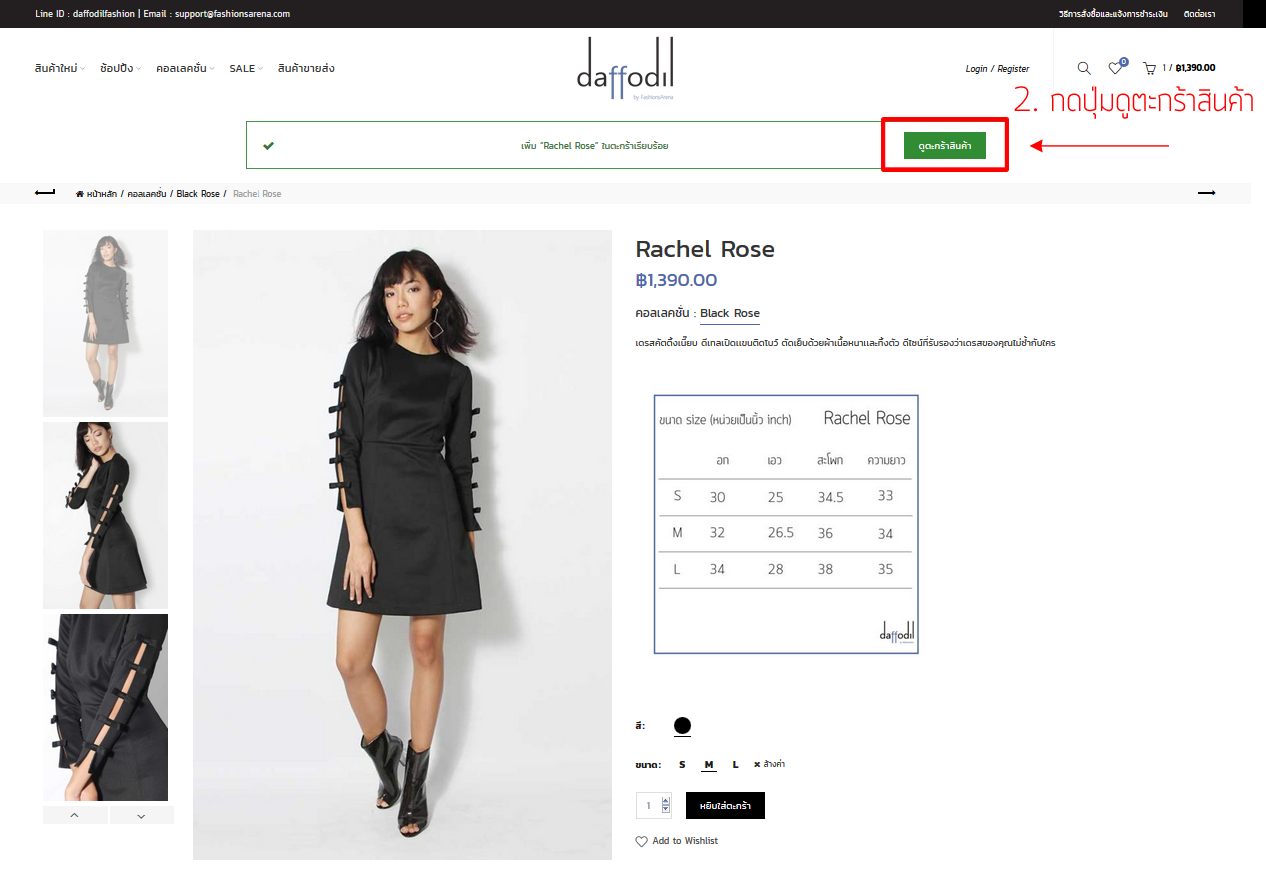The height and width of the screenshot is (874, 1266).
Task: Open the shopping cart icon in header
Action: [x=1150, y=68]
